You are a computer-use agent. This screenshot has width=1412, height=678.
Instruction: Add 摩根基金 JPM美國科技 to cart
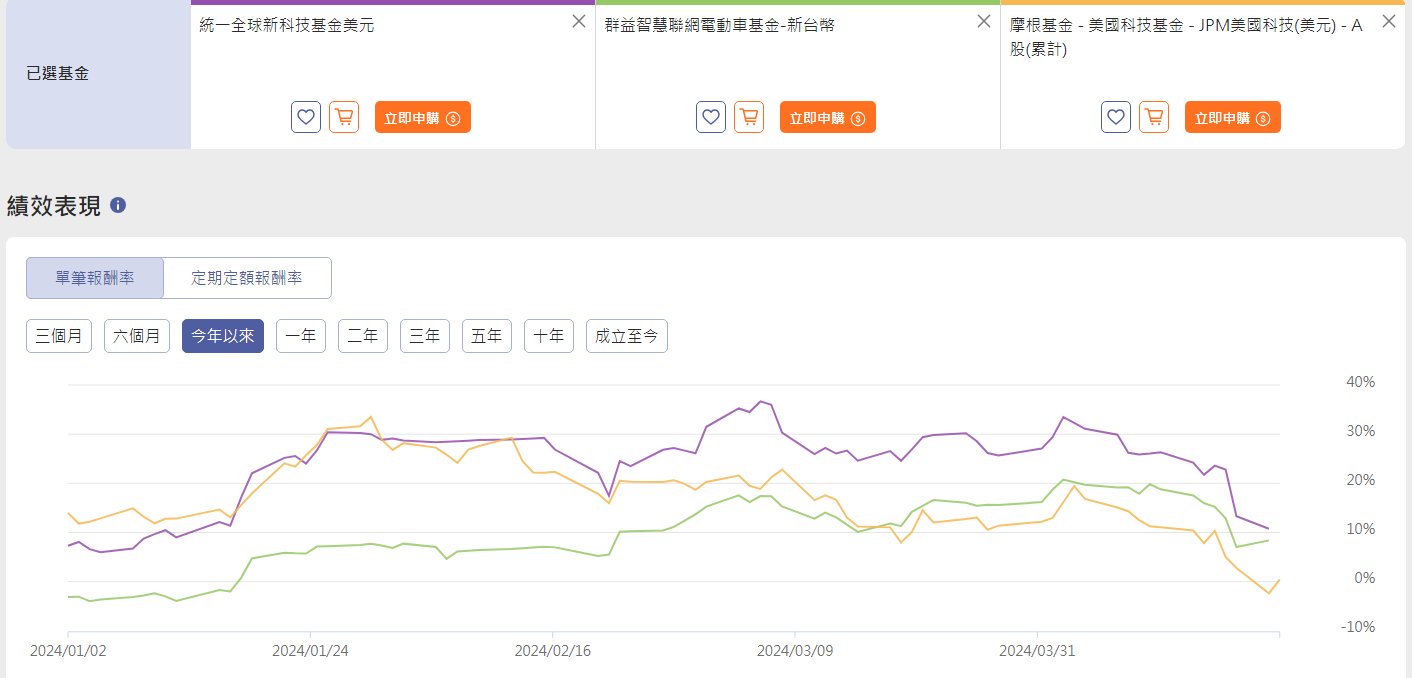[1154, 117]
